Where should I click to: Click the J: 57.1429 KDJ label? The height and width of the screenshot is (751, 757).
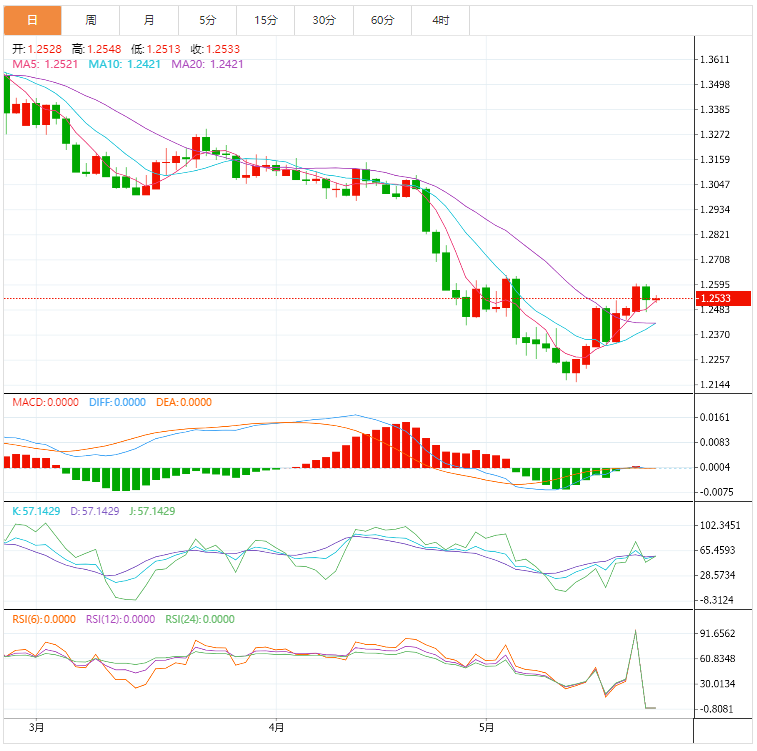point(152,512)
